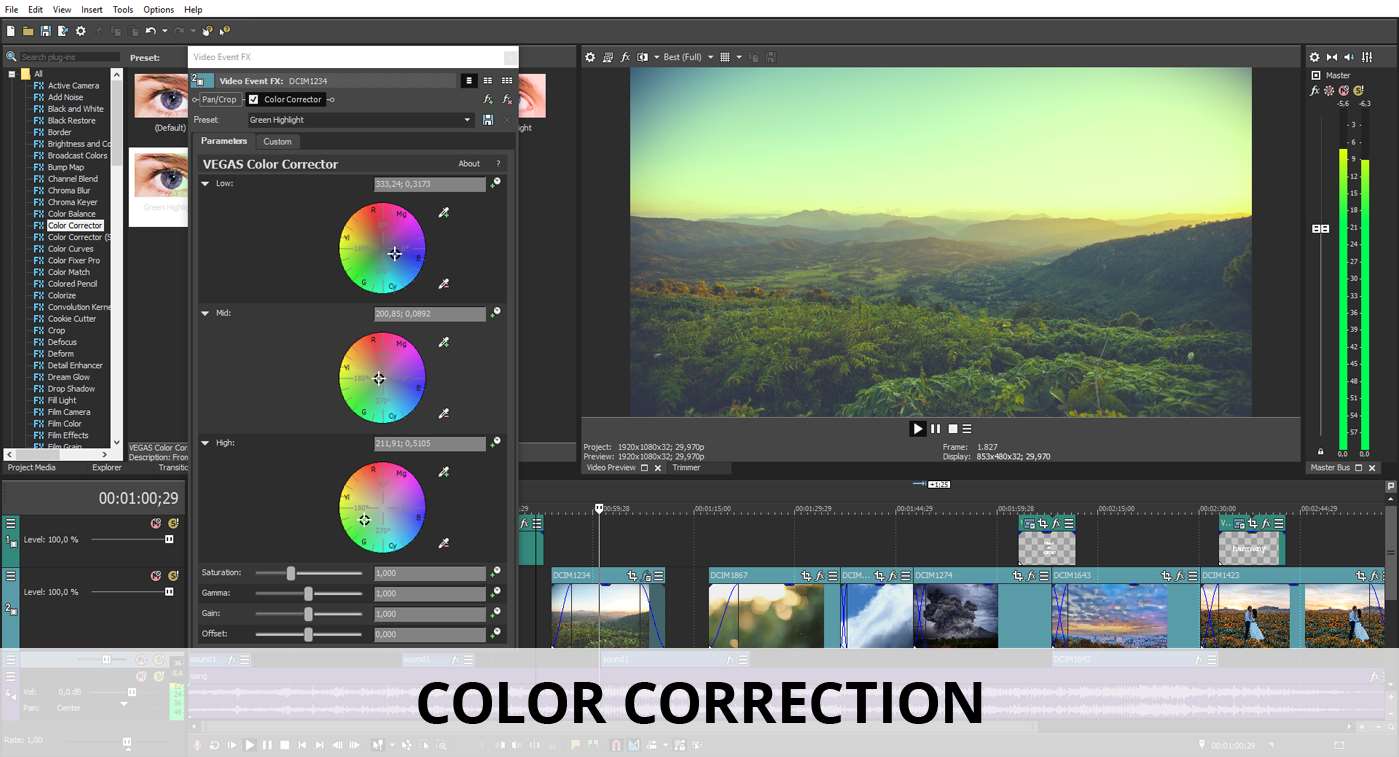Click the Gamma slider handle
Screen dimensions: 1399x757
pyautogui.click(x=308, y=593)
